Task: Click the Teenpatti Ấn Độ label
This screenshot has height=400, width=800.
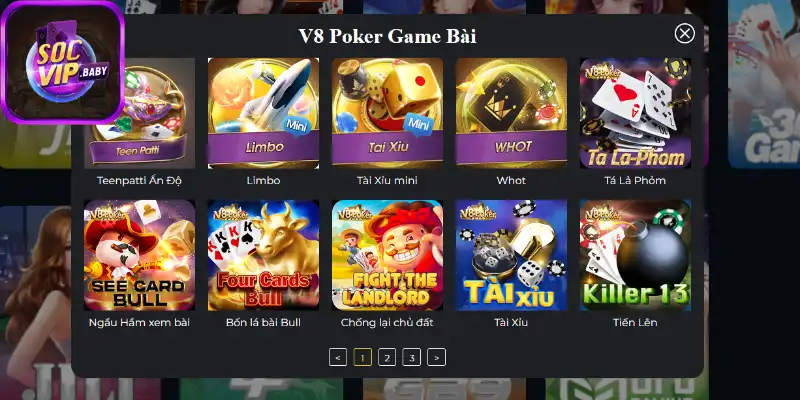Action: (x=139, y=181)
